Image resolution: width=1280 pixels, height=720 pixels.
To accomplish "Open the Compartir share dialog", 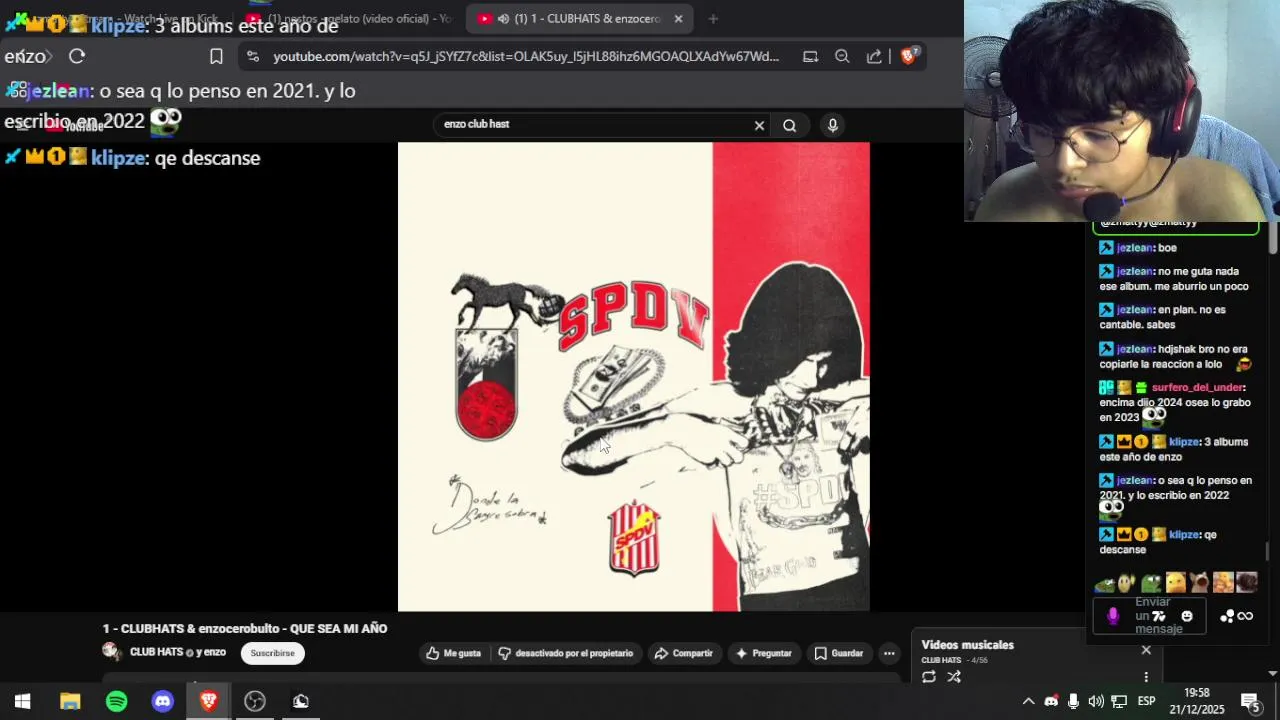I will click(683, 653).
